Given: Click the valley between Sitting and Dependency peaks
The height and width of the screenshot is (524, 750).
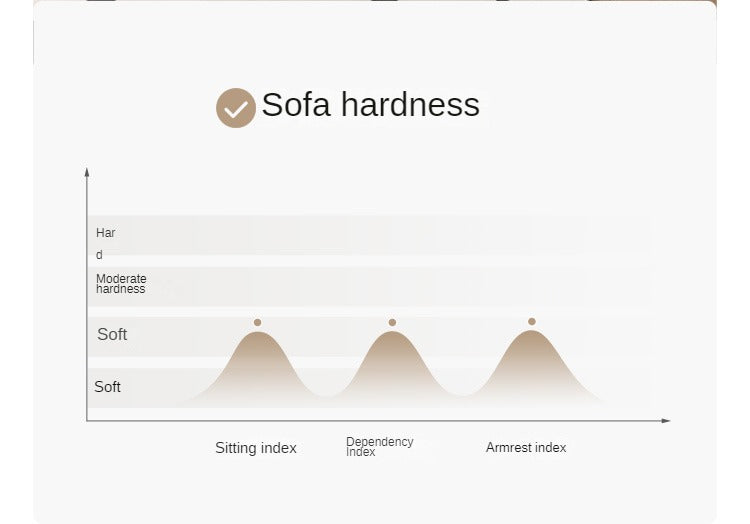Looking at the screenshot, I should (x=325, y=395).
